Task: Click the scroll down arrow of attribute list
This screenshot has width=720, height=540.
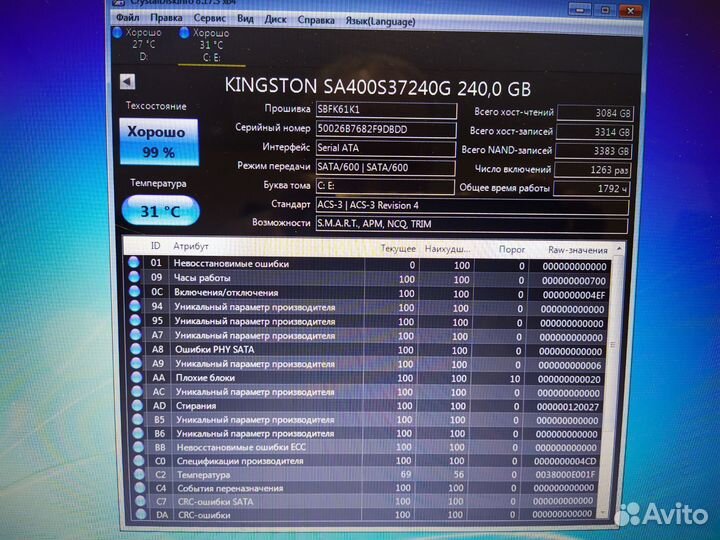Action: coord(603,513)
